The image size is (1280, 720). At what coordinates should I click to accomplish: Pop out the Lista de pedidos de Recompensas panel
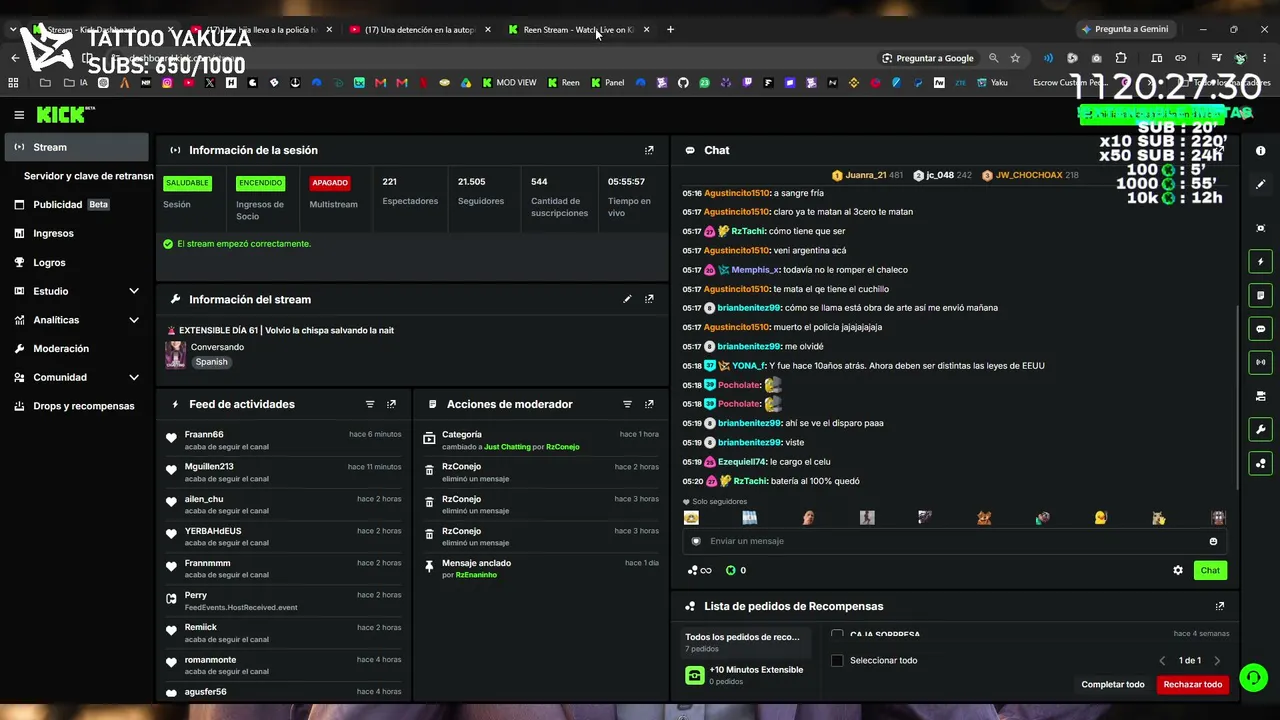(x=1220, y=606)
